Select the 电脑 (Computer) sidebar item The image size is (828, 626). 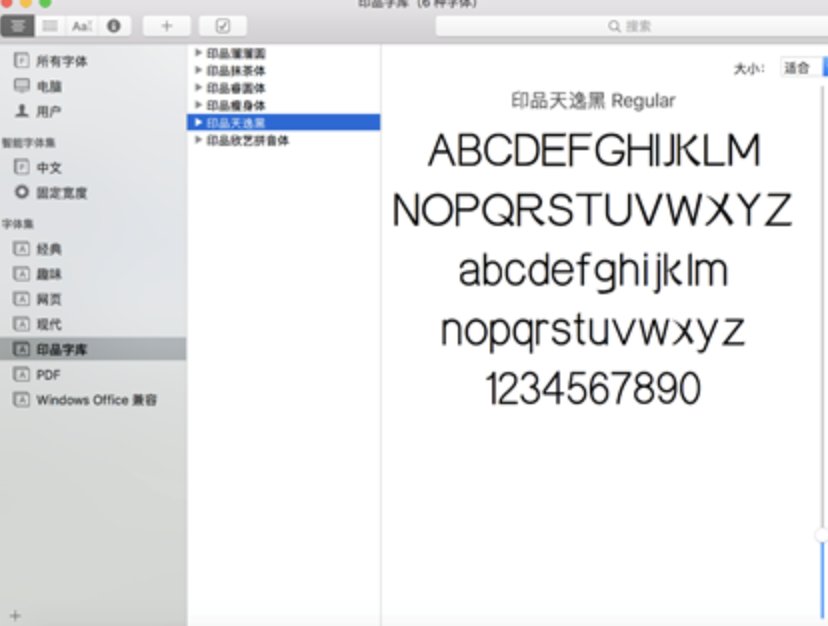[x=48, y=87]
